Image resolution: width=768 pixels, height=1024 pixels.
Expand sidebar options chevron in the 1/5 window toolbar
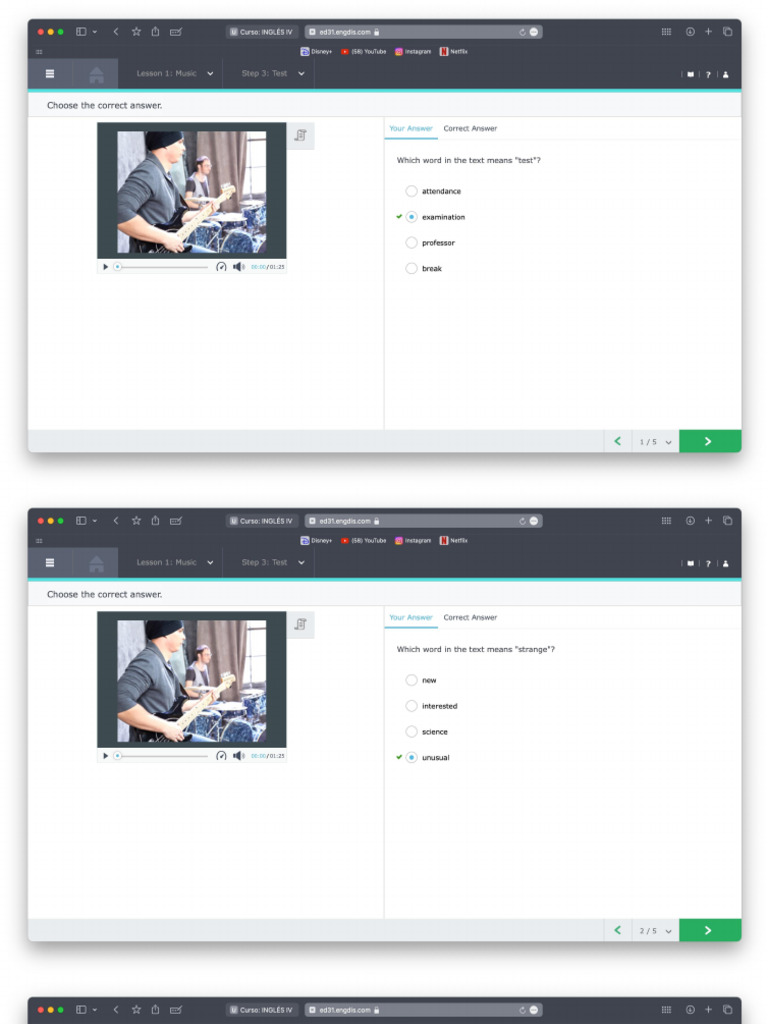(x=95, y=31)
